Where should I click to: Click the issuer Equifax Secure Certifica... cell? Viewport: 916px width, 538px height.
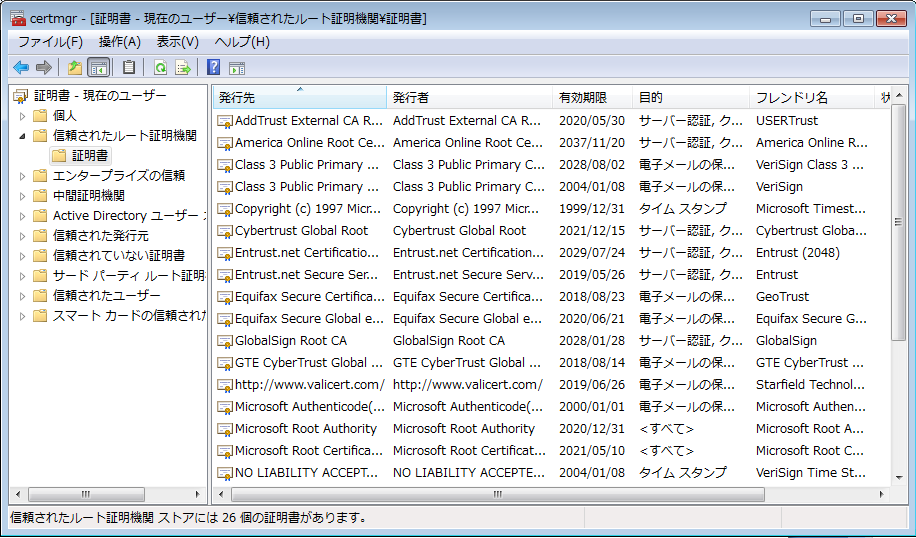[x=468, y=297]
